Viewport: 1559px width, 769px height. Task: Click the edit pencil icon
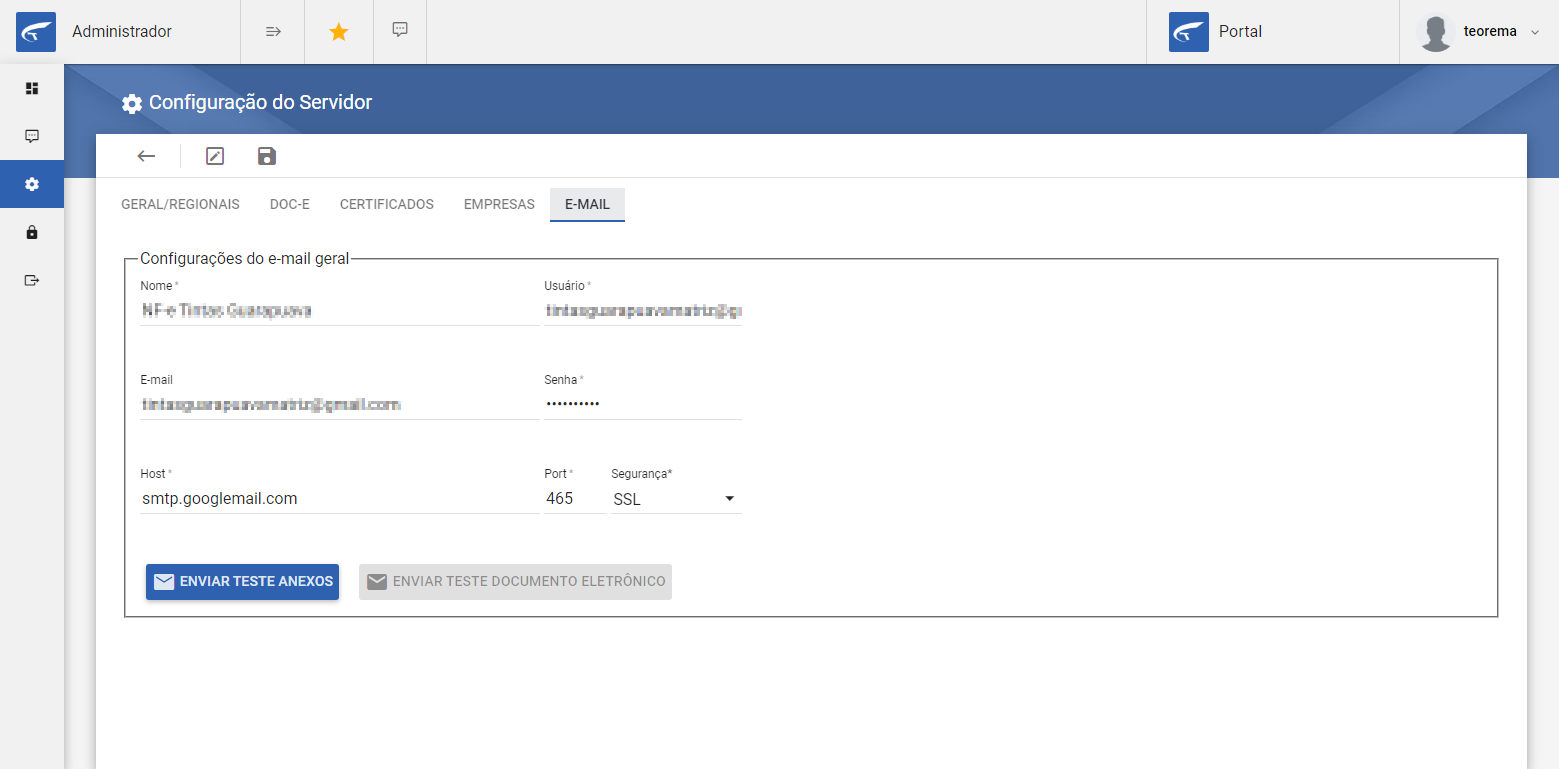coord(215,156)
